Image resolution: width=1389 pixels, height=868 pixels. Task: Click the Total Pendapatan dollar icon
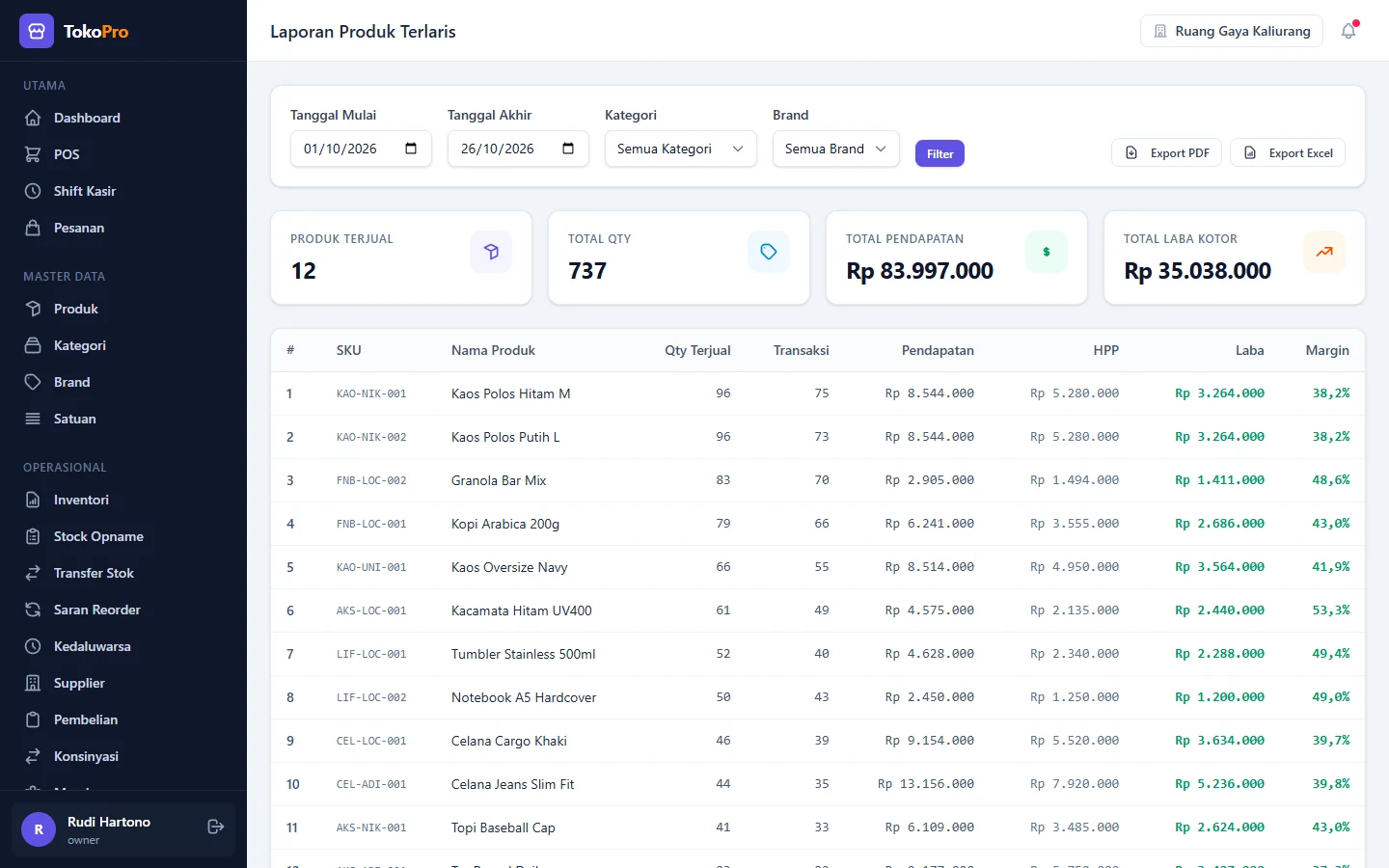pyautogui.click(x=1047, y=252)
